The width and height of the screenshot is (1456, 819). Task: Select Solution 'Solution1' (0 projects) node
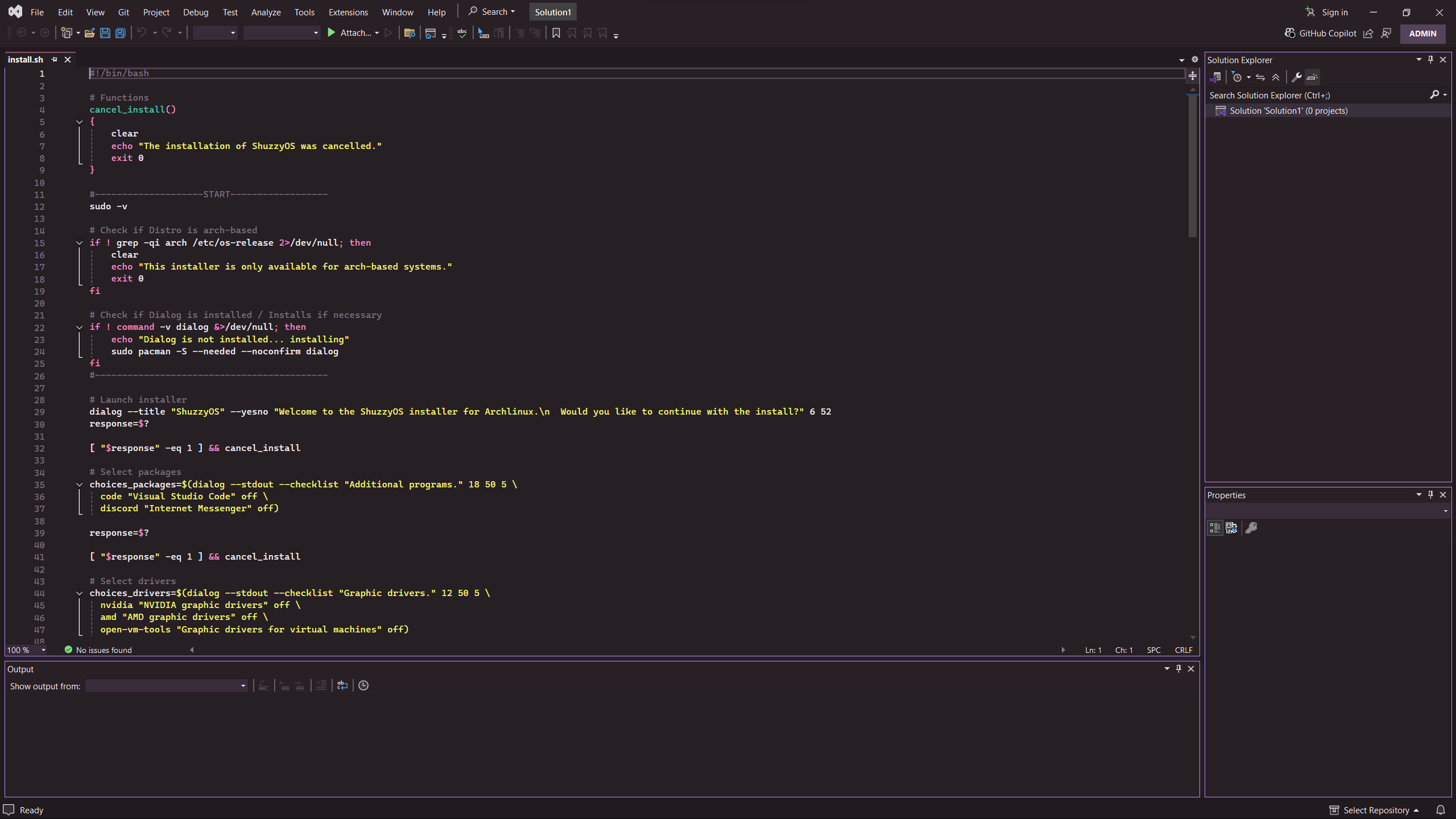(x=1288, y=111)
